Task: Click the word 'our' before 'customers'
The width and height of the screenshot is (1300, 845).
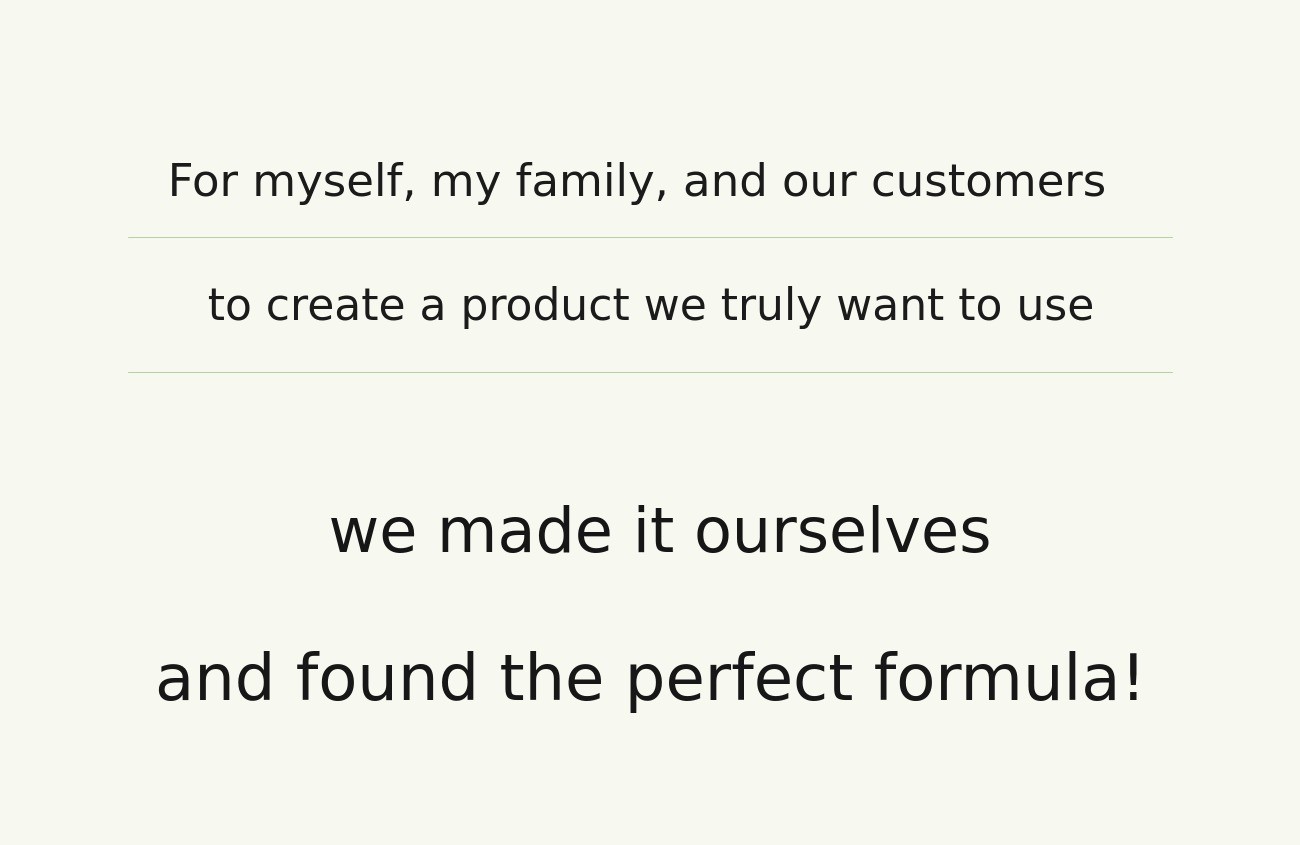Action: 819,182
